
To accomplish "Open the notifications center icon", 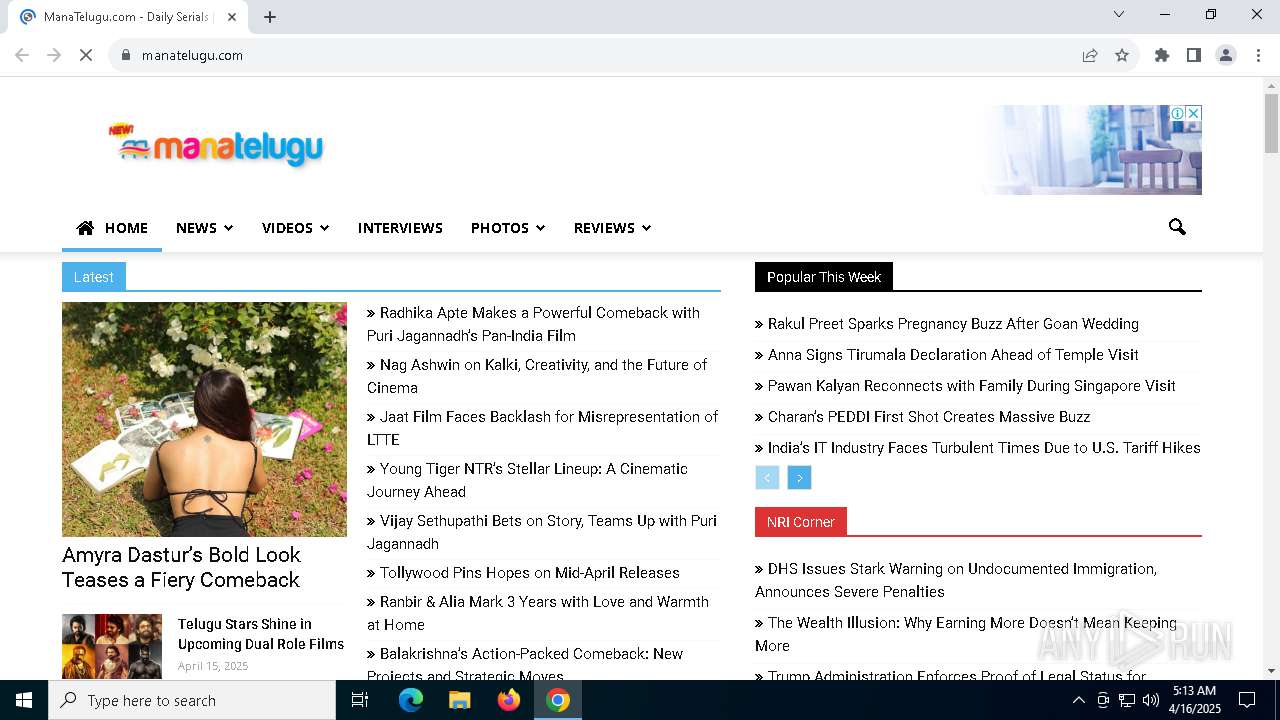I will click(1247, 700).
